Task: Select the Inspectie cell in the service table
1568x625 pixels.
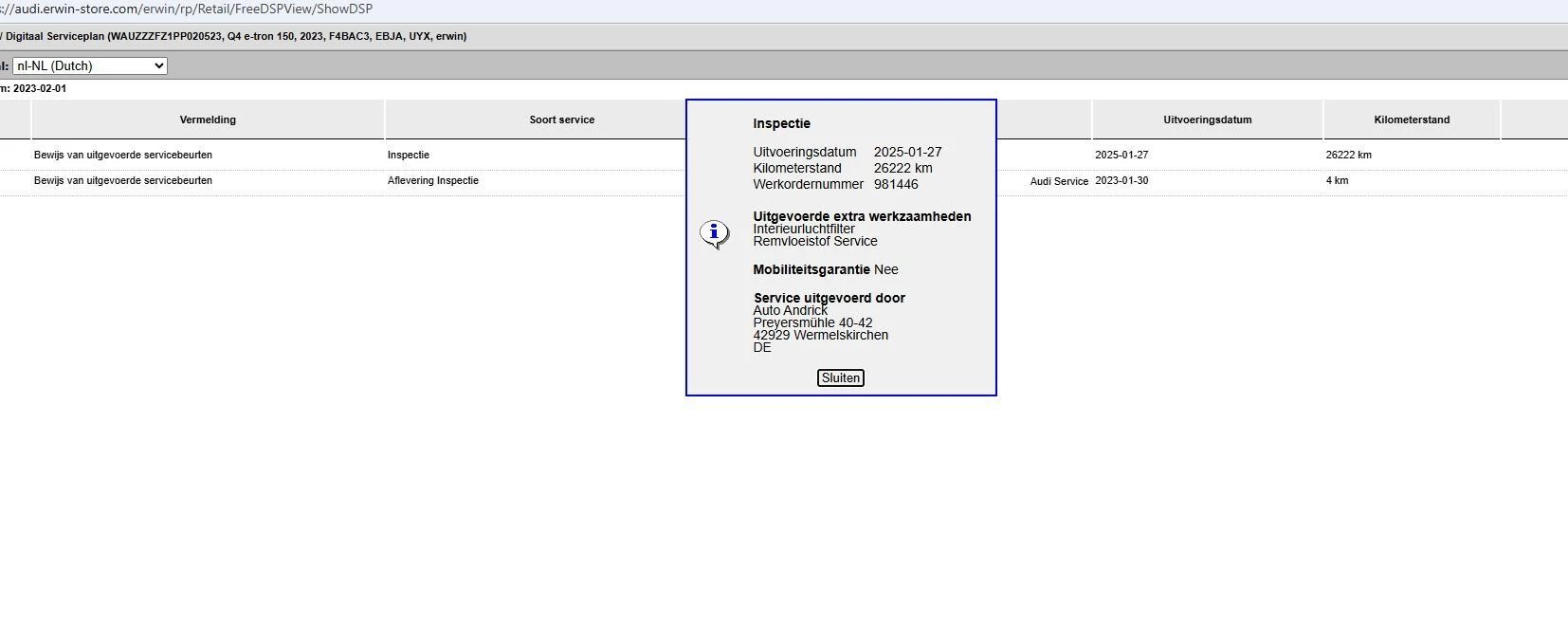Action: click(x=409, y=155)
